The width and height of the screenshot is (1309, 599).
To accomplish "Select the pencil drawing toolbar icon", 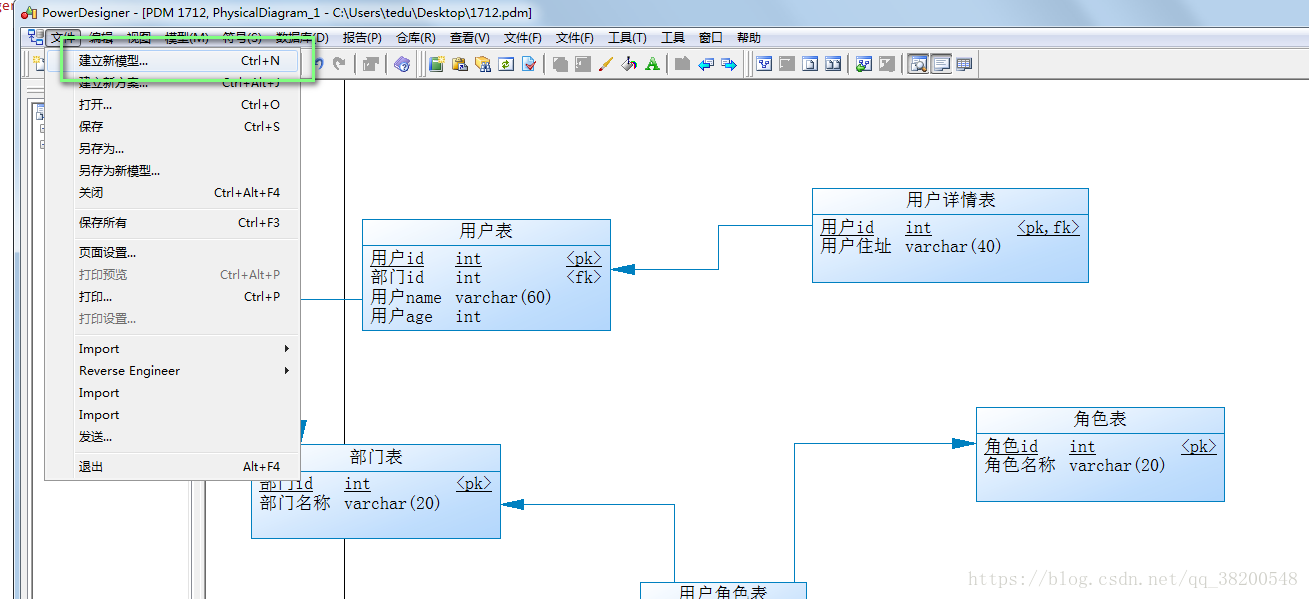I will 605,64.
